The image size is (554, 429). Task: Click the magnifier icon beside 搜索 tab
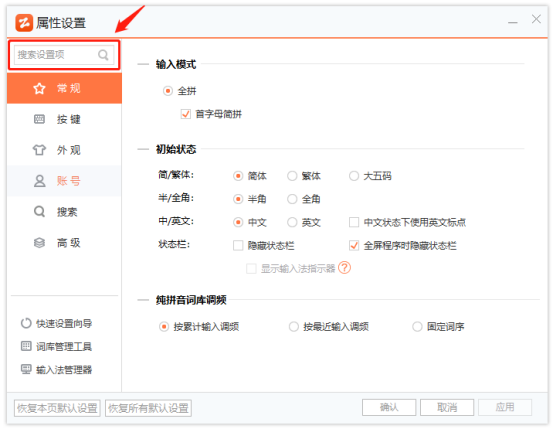pyautogui.click(x=39, y=212)
